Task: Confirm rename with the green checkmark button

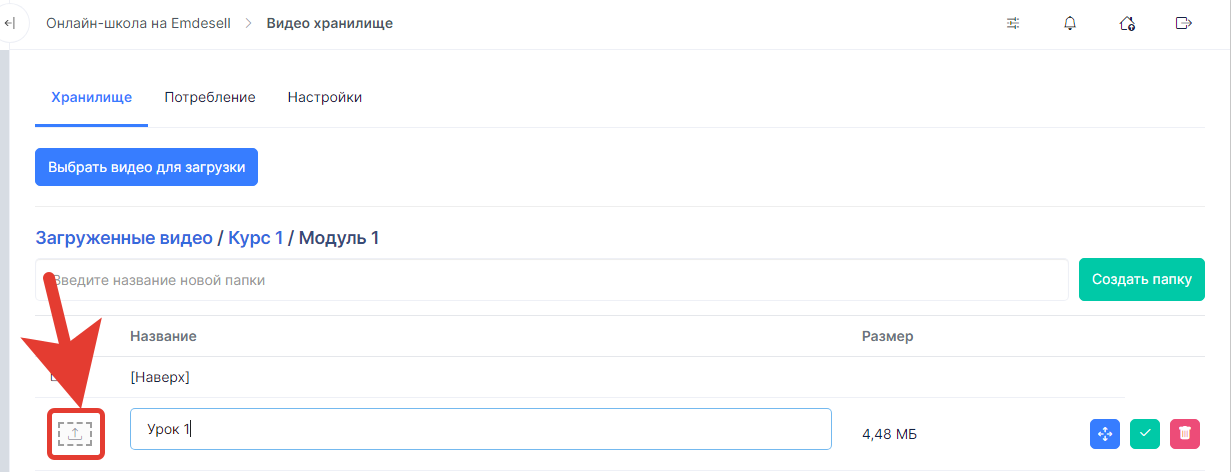Action: point(1145,433)
